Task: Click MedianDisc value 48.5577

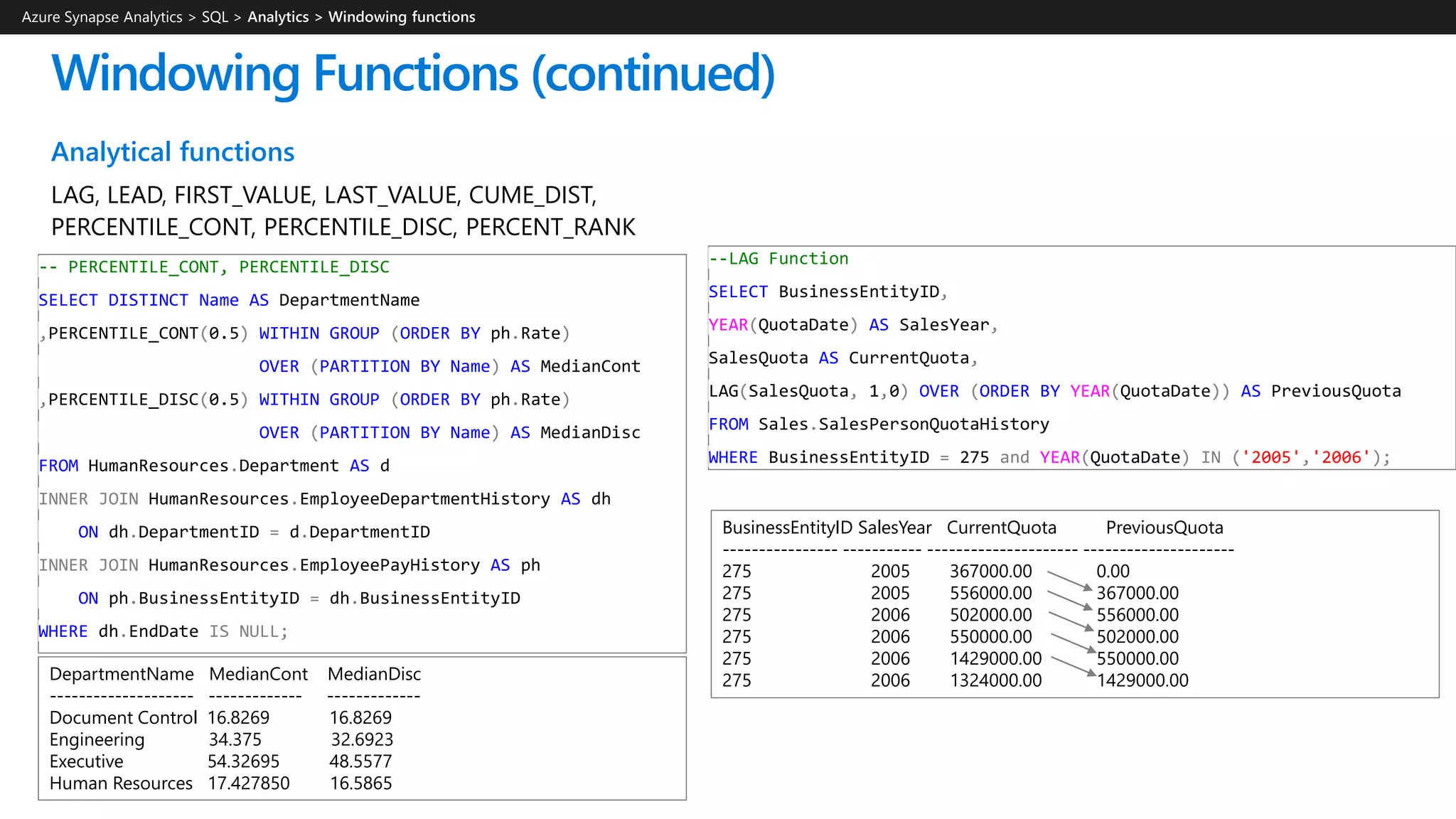Action: coord(360,761)
